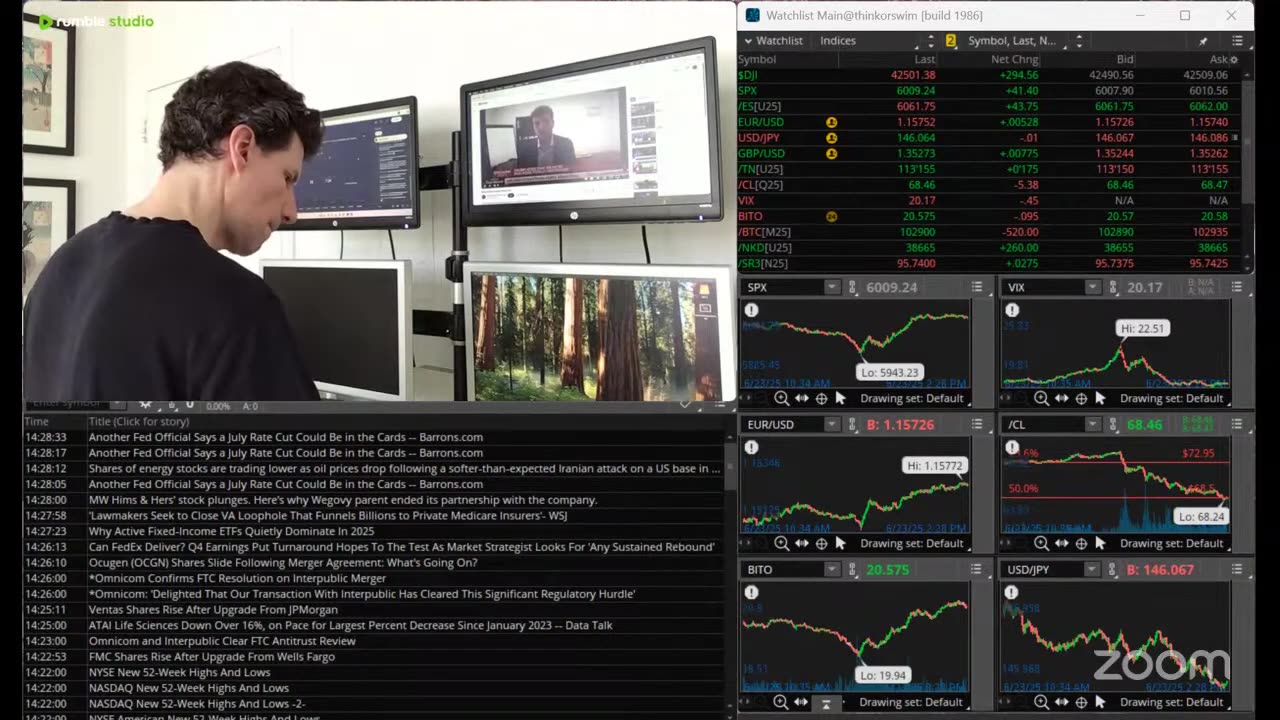Click EUR/USD chart symbol link clip
The height and width of the screenshot is (720, 1280).
tap(853, 424)
